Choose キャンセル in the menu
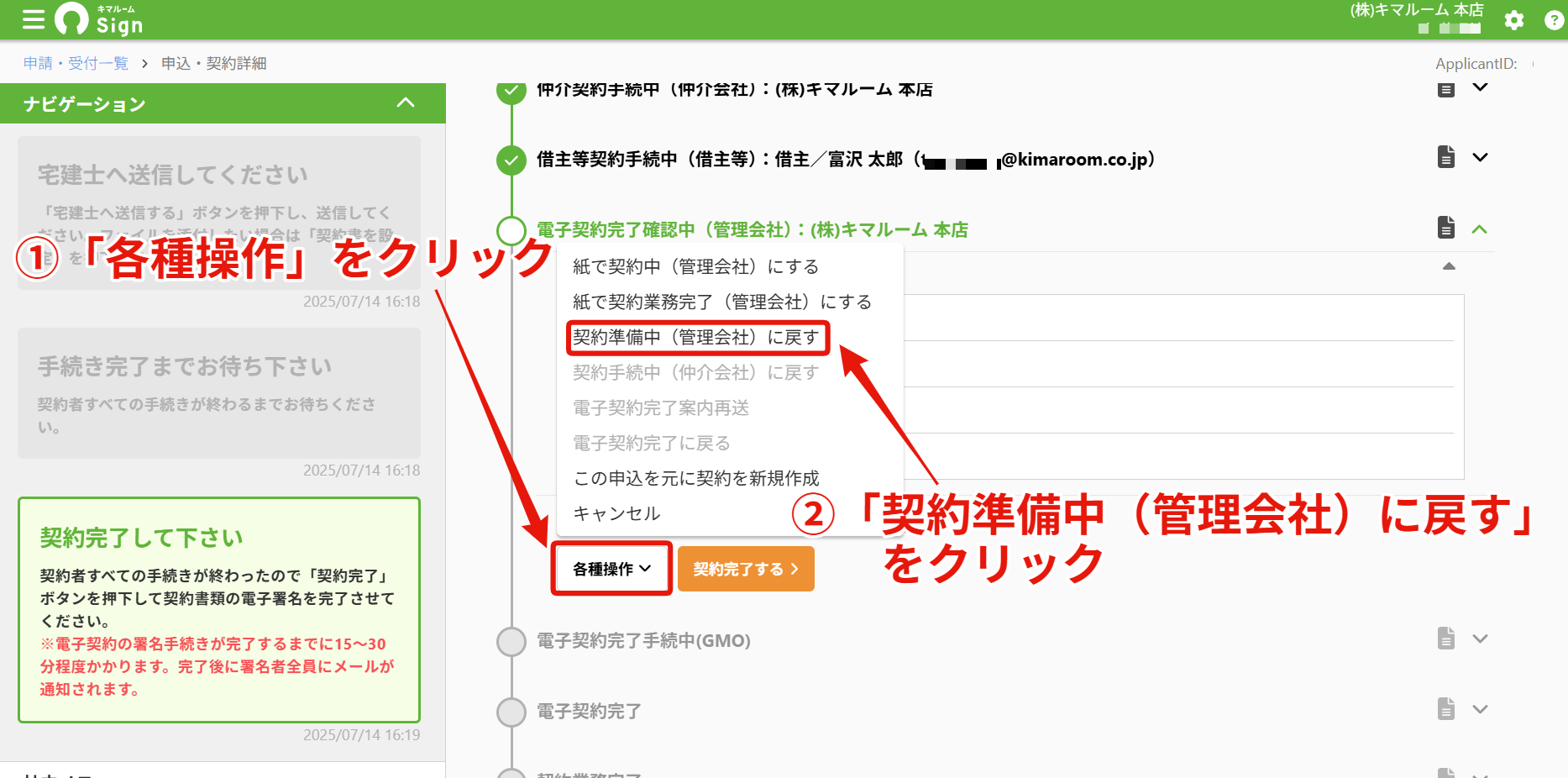1568x778 pixels. (x=616, y=513)
